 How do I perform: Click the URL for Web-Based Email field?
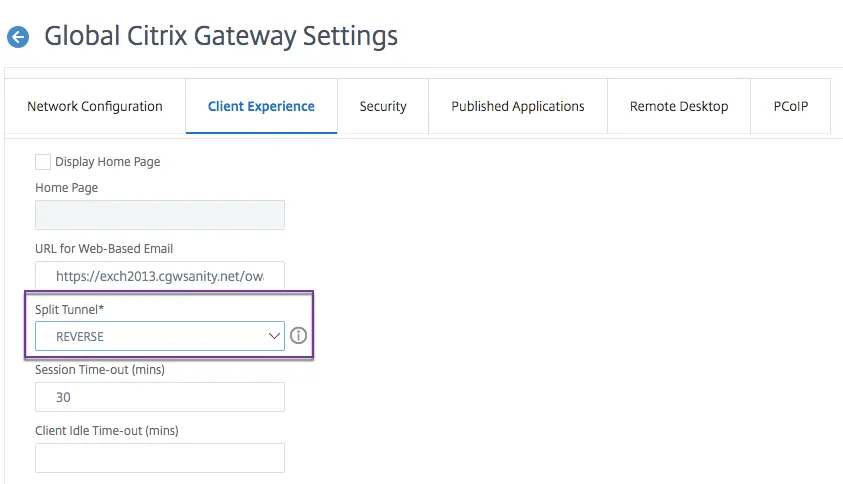tap(160, 276)
